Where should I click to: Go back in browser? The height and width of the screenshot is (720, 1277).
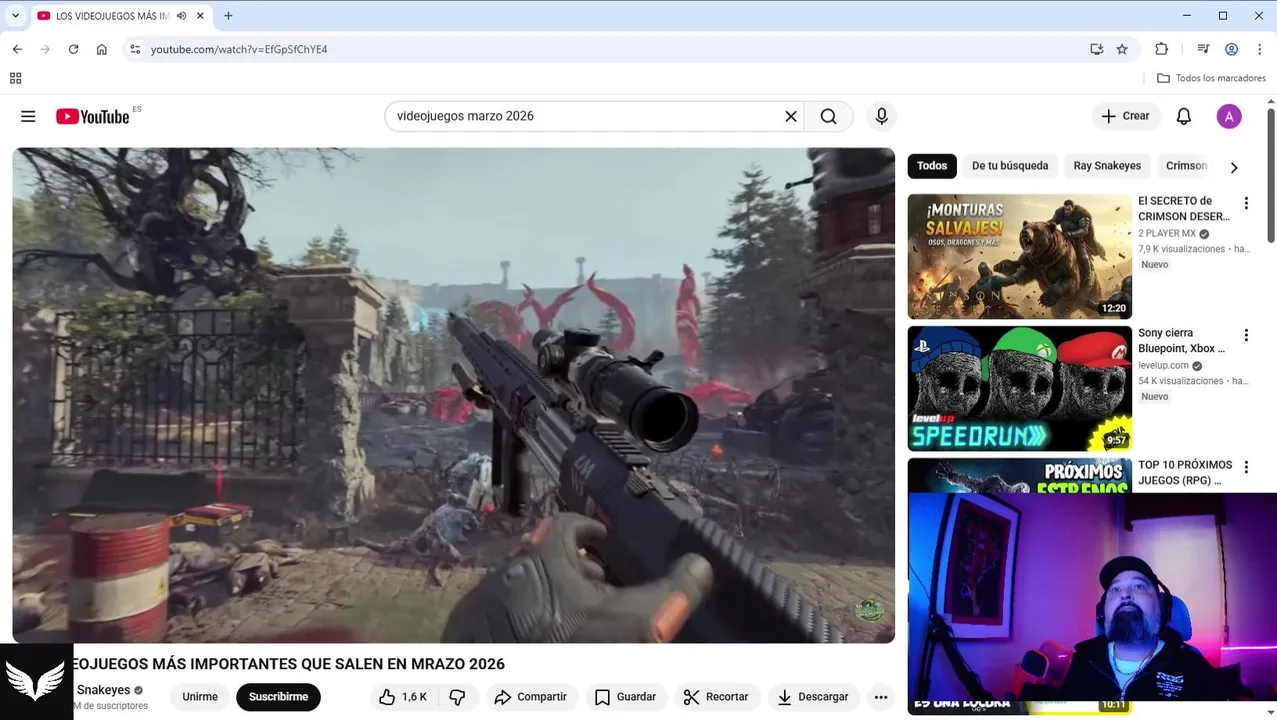coord(17,49)
